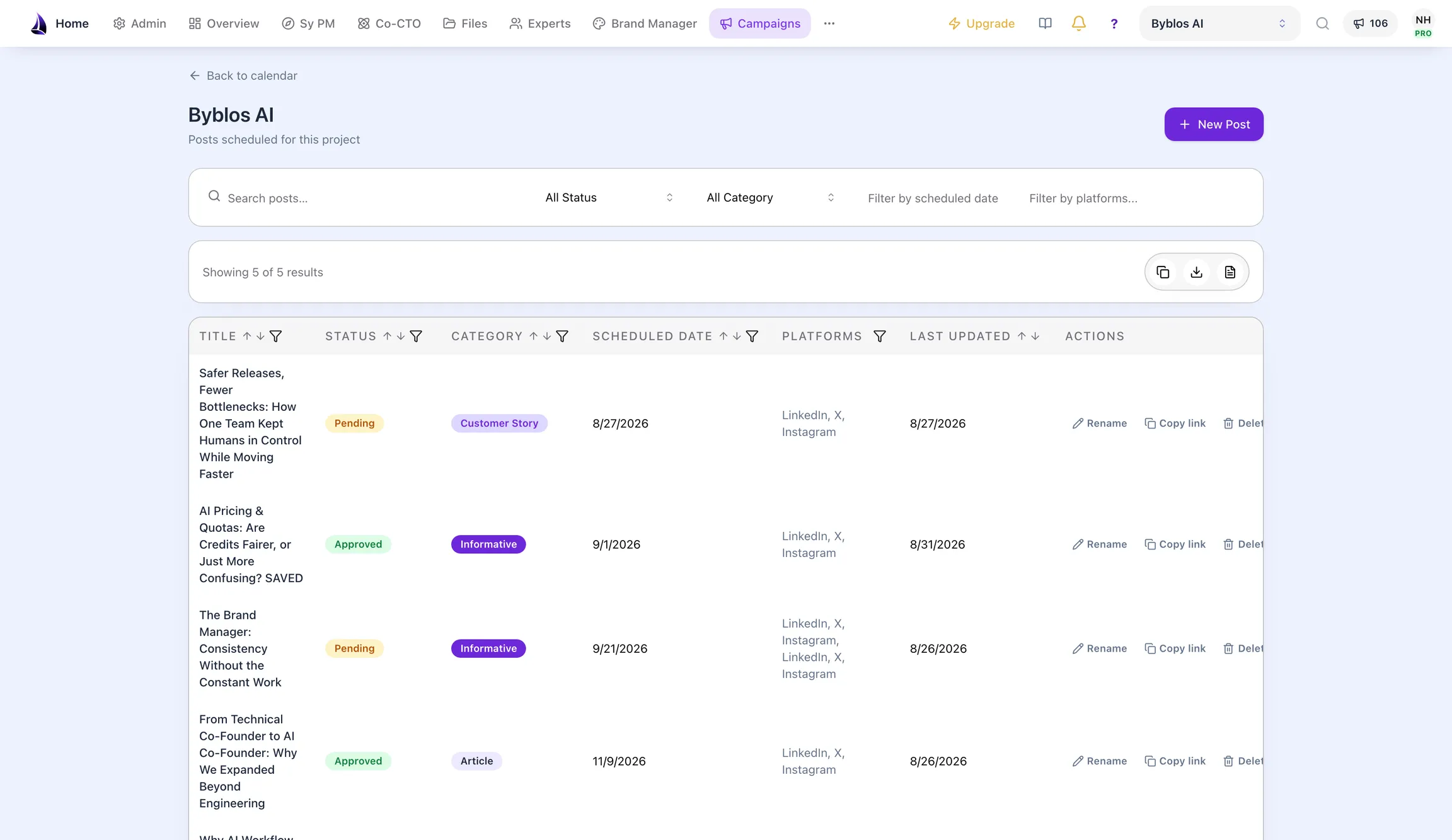Click the New Post button

(1214, 124)
